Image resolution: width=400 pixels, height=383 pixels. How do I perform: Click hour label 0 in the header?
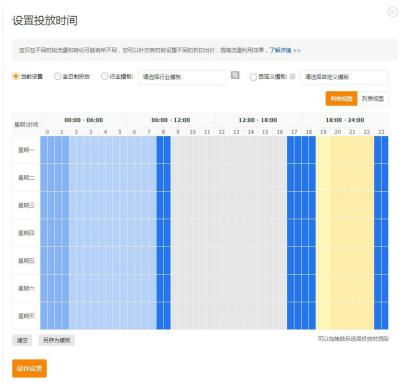[x=47, y=132]
